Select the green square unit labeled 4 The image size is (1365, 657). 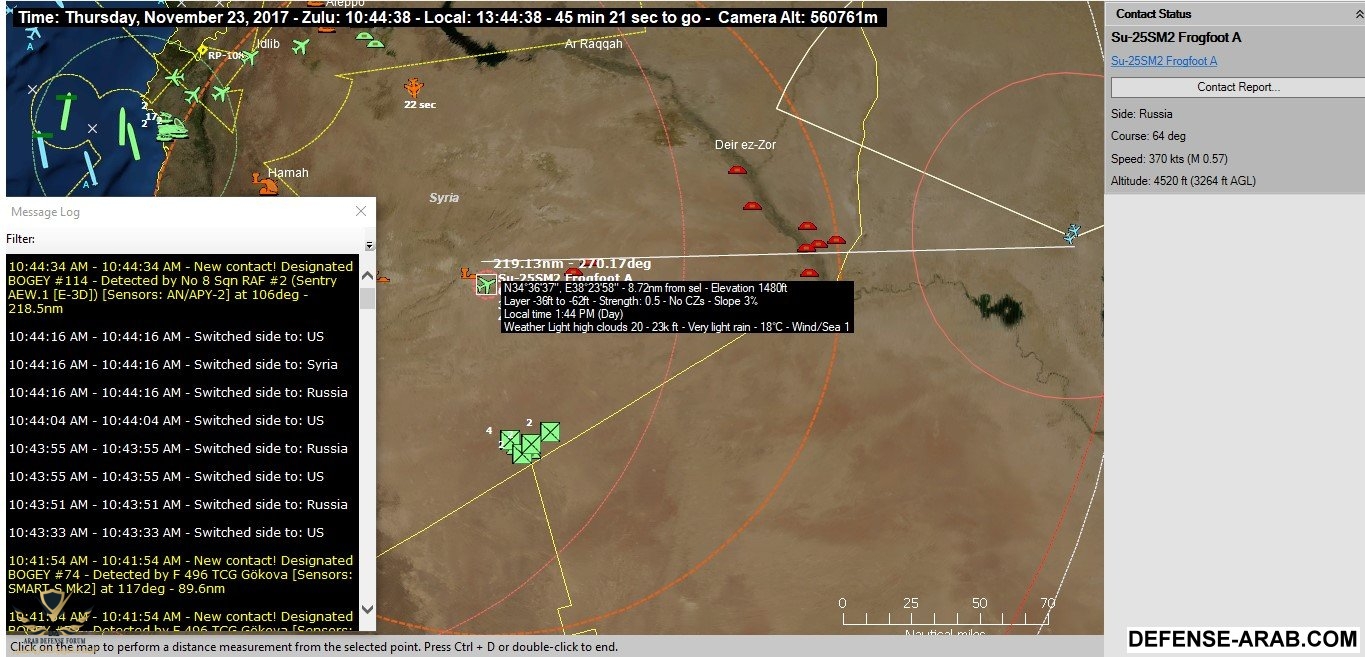coord(509,440)
